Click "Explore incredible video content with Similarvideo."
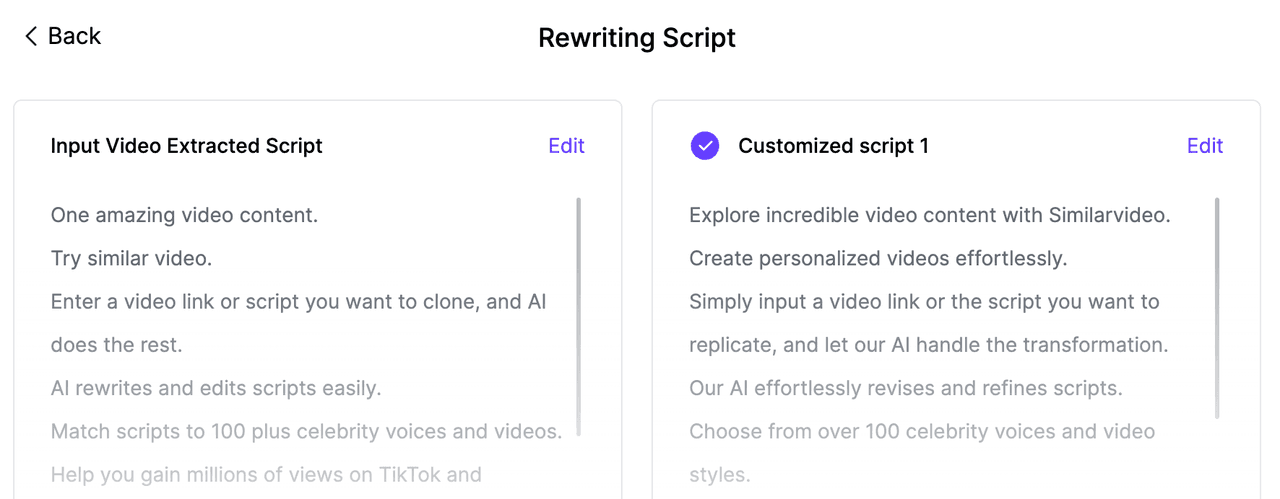This screenshot has height=499, width=1280. (x=930, y=215)
